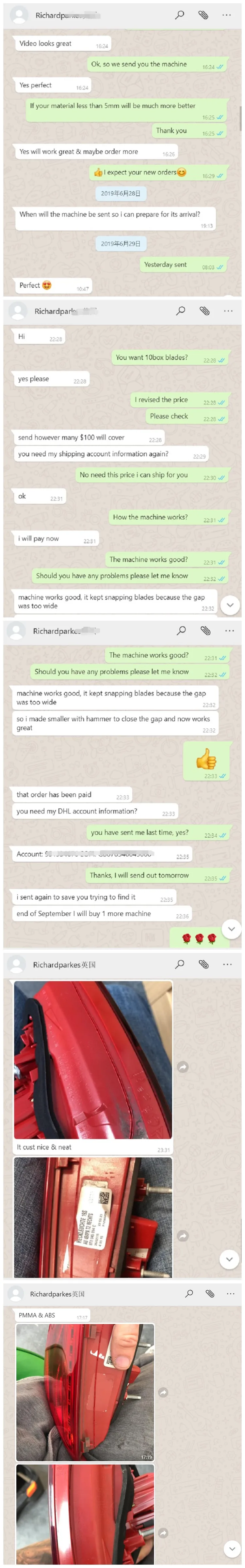
Task: Click the round down-chevron at the very bottom photo
Action: click(232, 1548)
